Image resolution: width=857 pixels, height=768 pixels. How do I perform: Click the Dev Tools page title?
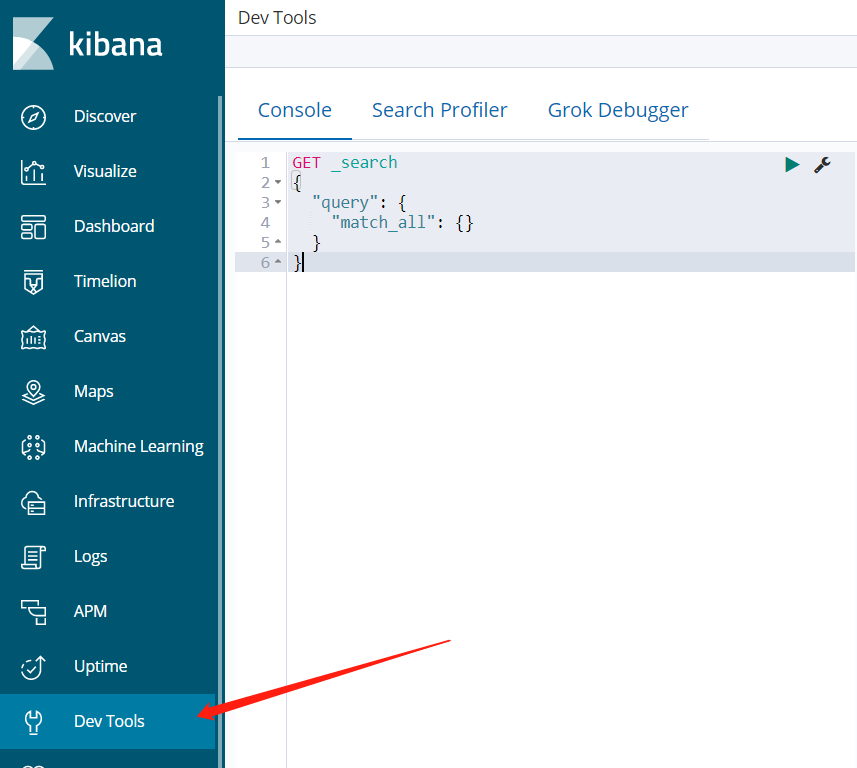click(x=277, y=18)
